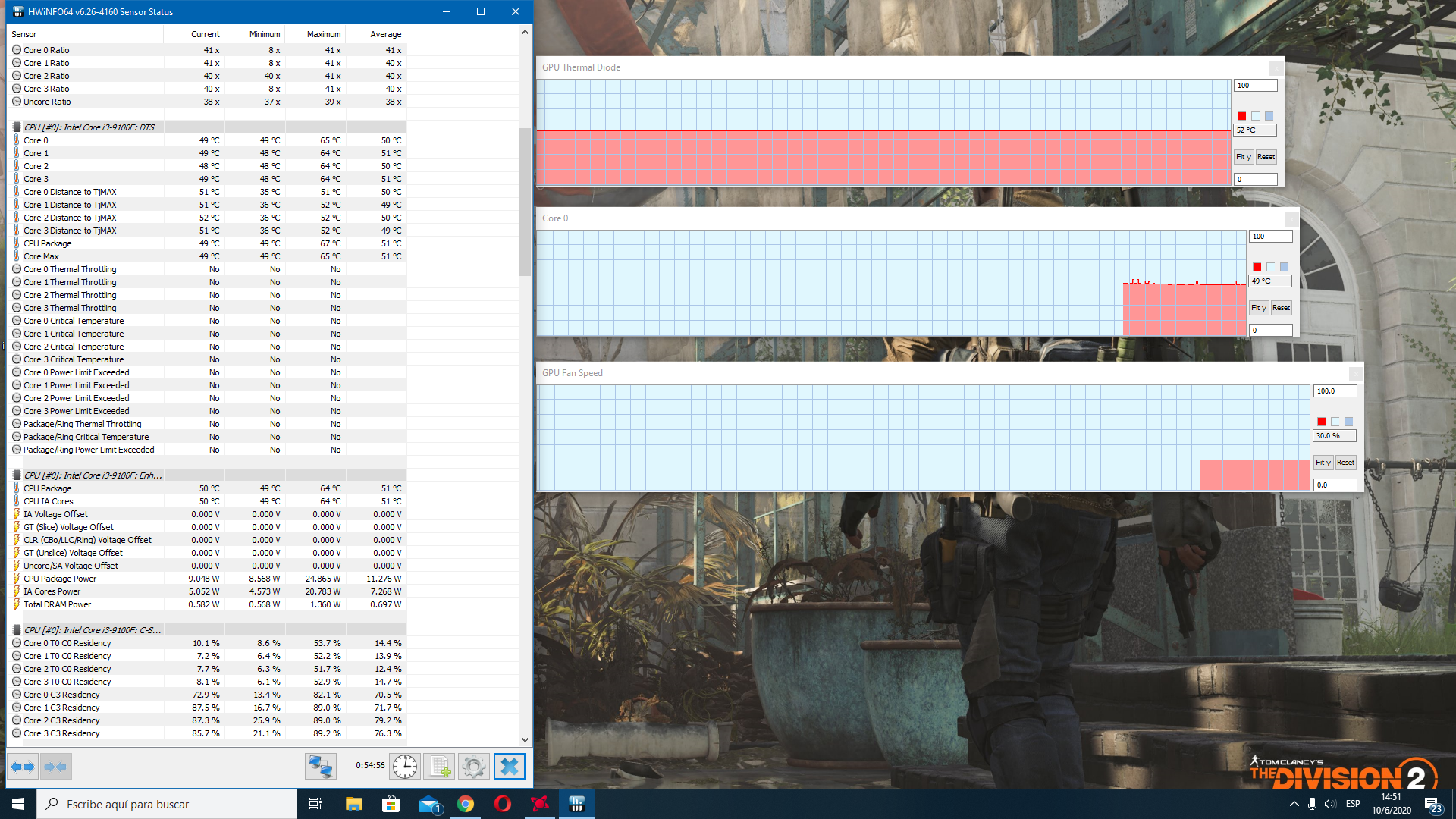Close the GPU Thermal Diode graph
Image resolution: width=1456 pixels, height=819 pixels.
coord(1277,68)
